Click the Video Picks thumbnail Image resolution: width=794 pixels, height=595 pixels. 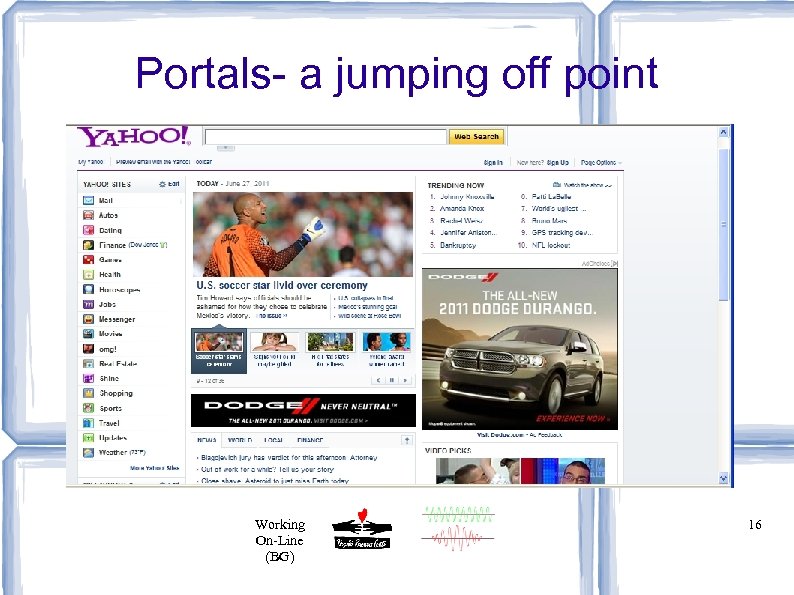[x=520, y=471]
